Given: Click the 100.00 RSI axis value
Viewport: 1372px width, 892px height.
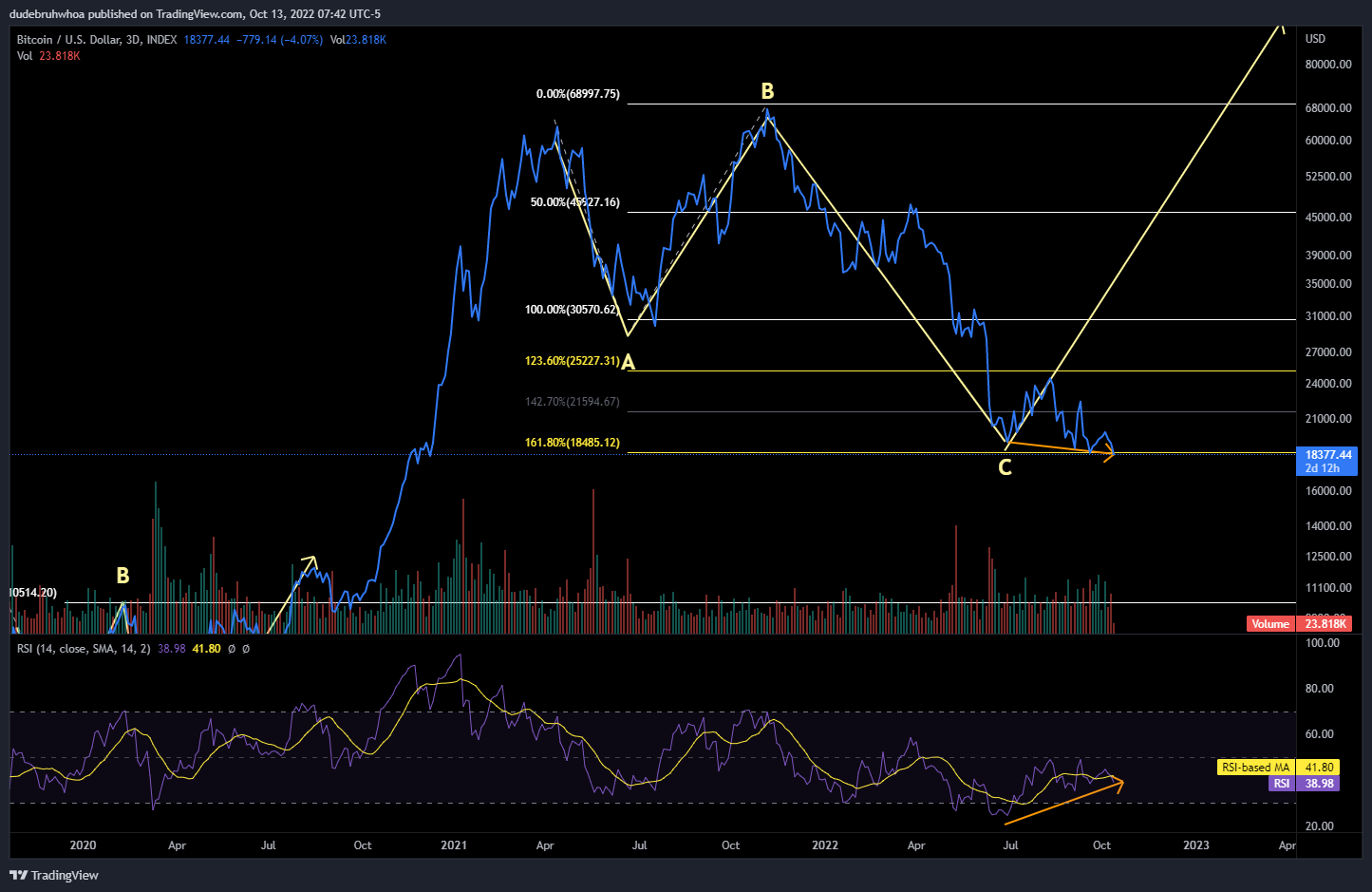Looking at the screenshot, I should click(x=1323, y=643).
